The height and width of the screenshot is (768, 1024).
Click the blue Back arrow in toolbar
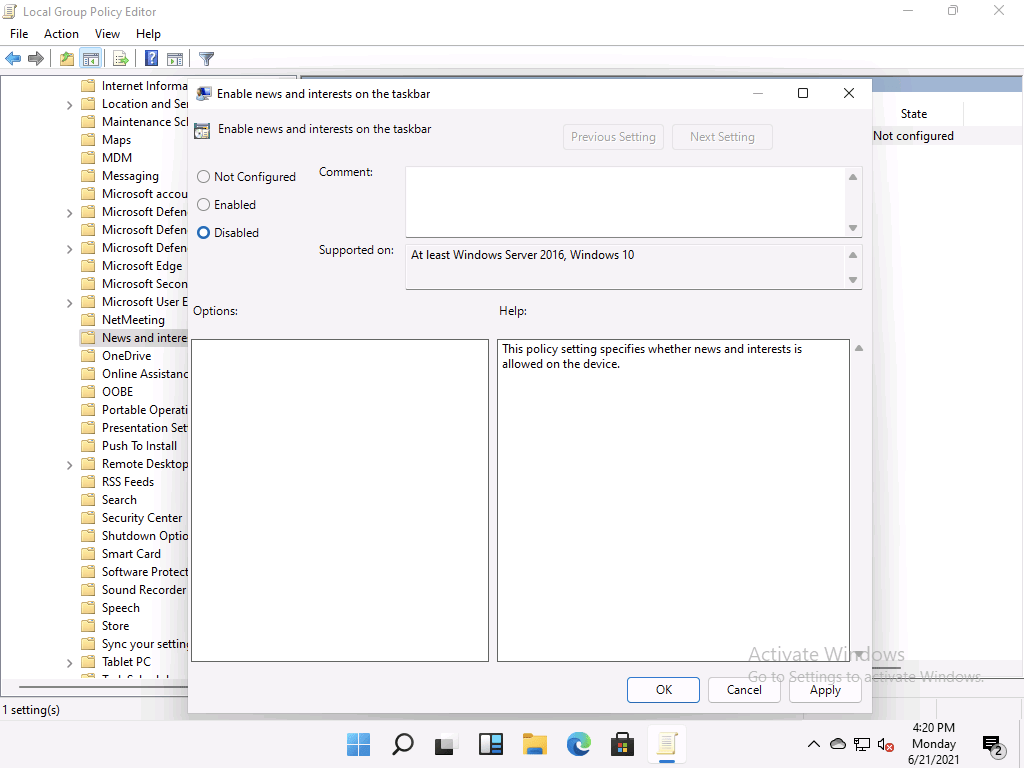(x=14, y=59)
